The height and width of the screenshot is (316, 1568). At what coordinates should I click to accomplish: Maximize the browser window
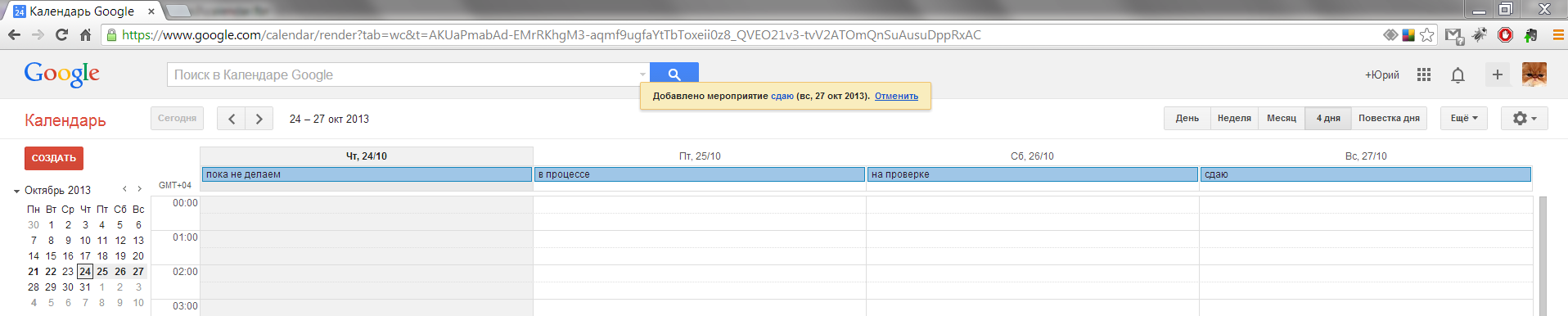click(x=1506, y=9)
